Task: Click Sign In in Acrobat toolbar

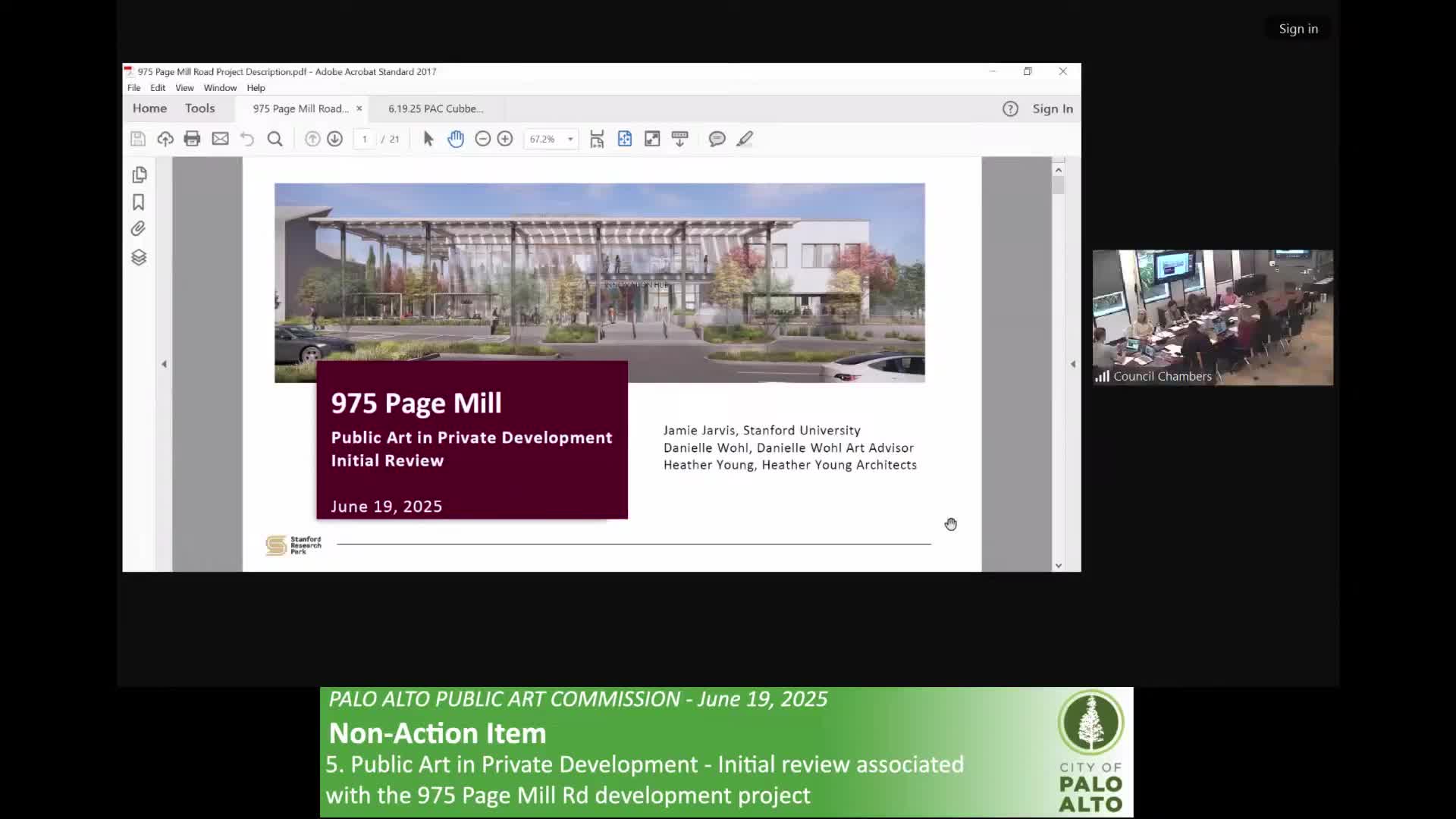Action: (x=1052, y=108)
